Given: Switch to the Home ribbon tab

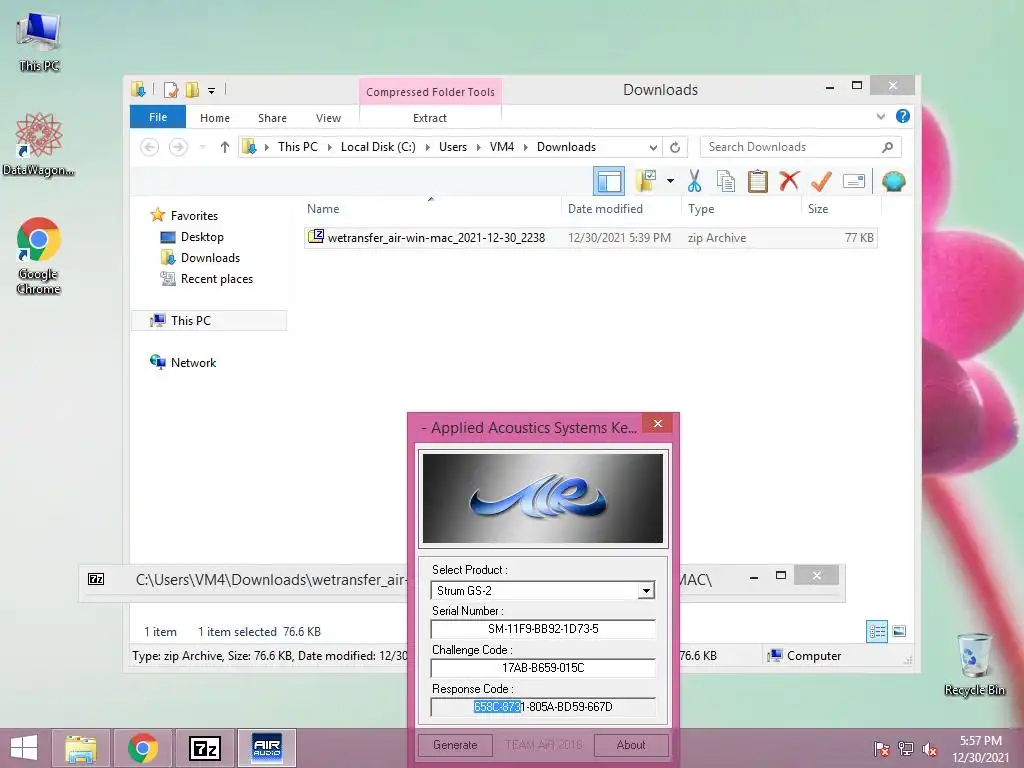Looking at the screenshot, I should tap(215, 118).
